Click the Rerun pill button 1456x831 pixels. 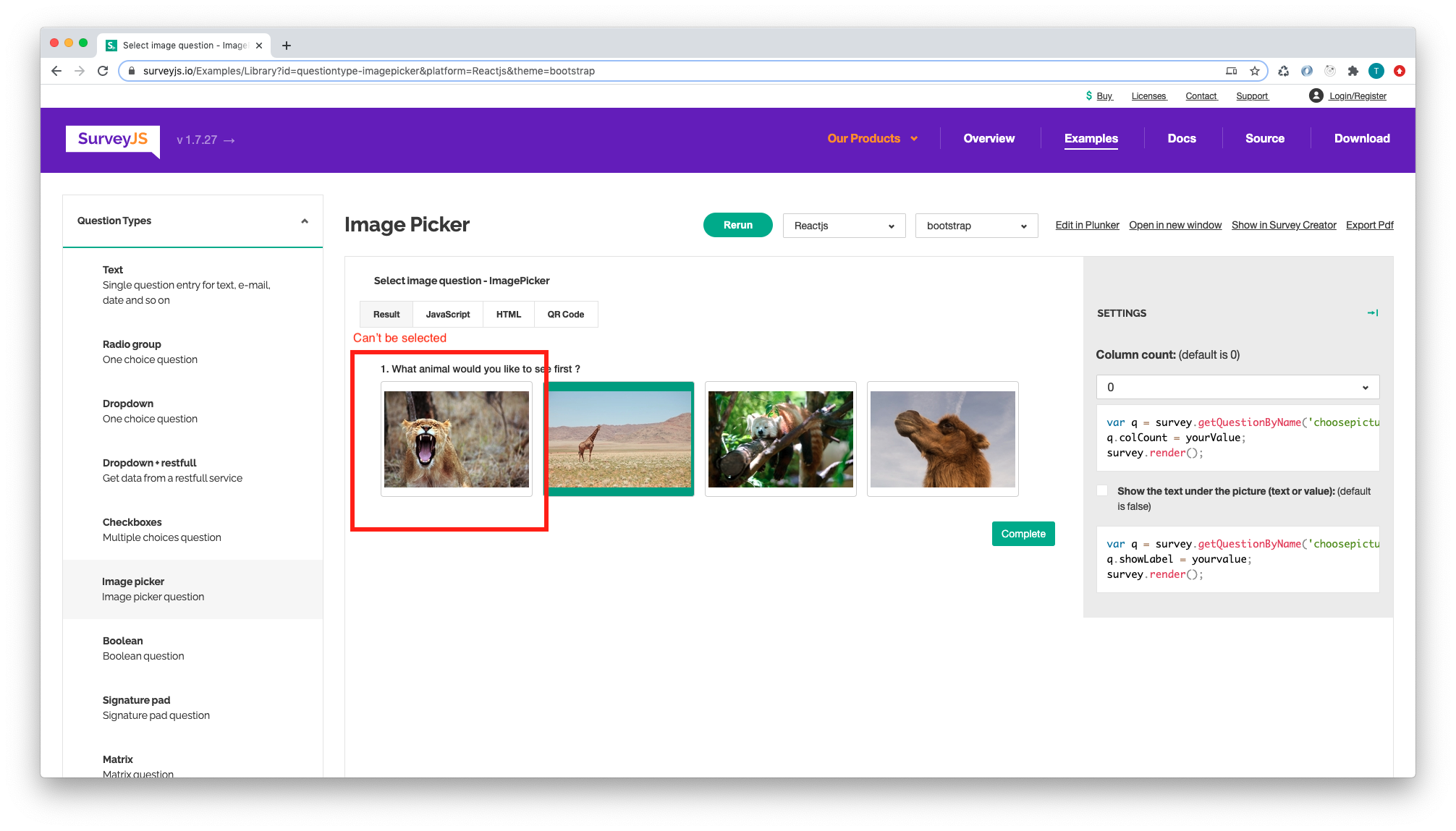737,225
